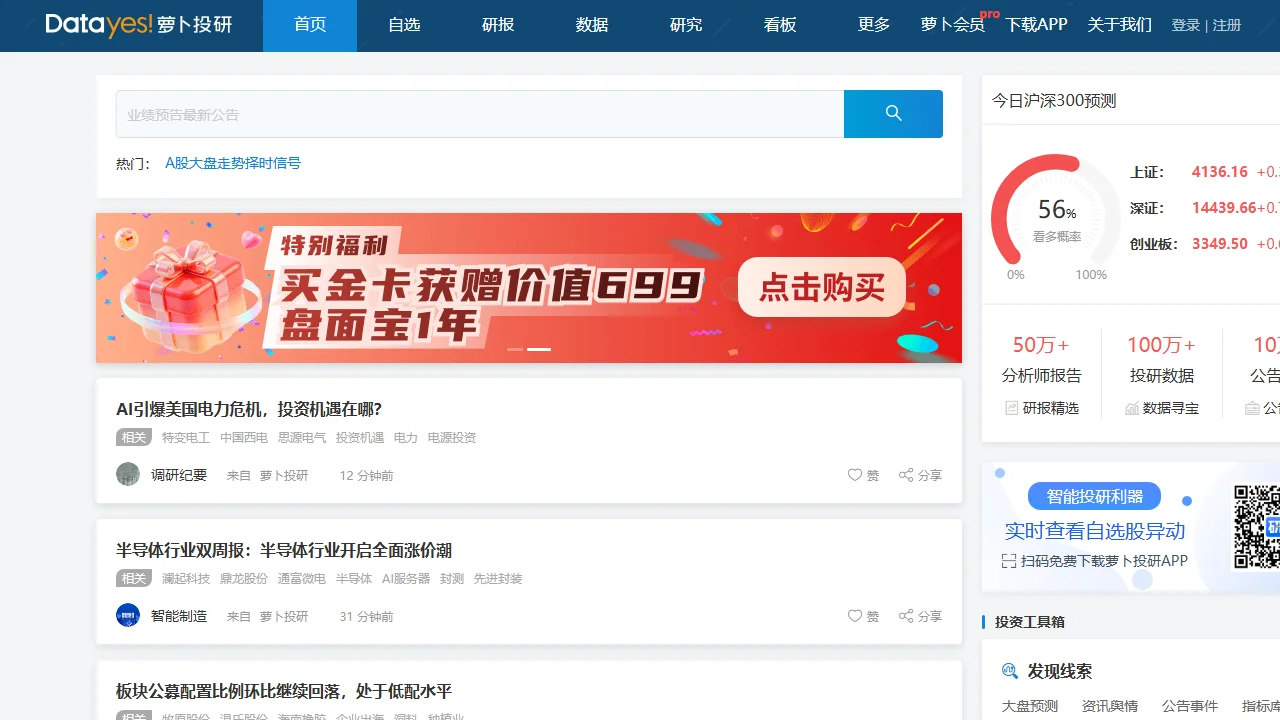The width and height of the screenshot is (1280, 720).
Task: Switch to the 自选 tab
Action: point(403,25)
